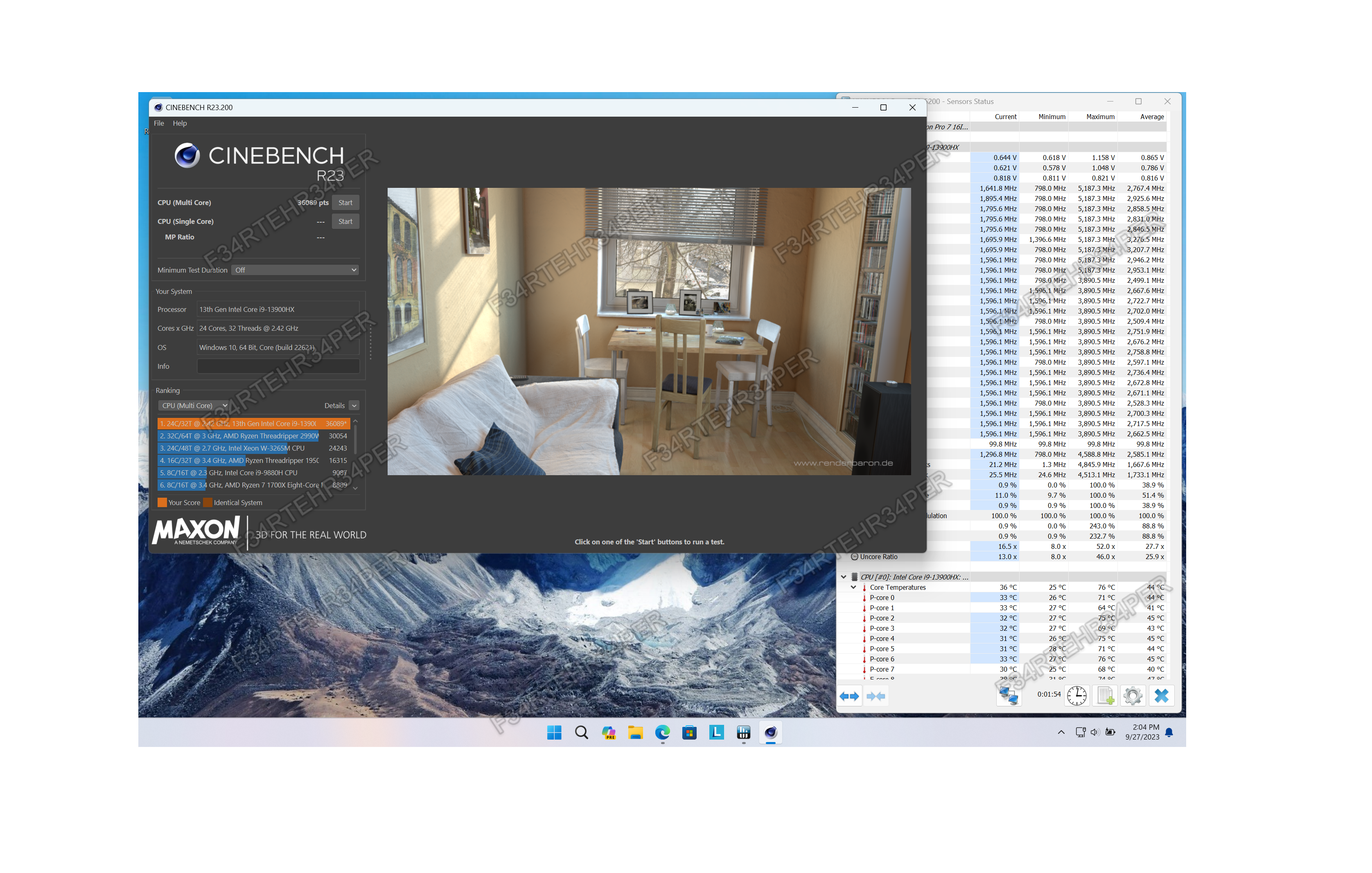Toggle the ranking Details arrow button
This screenshot has width=1372, height=873.
pos(354,406)
